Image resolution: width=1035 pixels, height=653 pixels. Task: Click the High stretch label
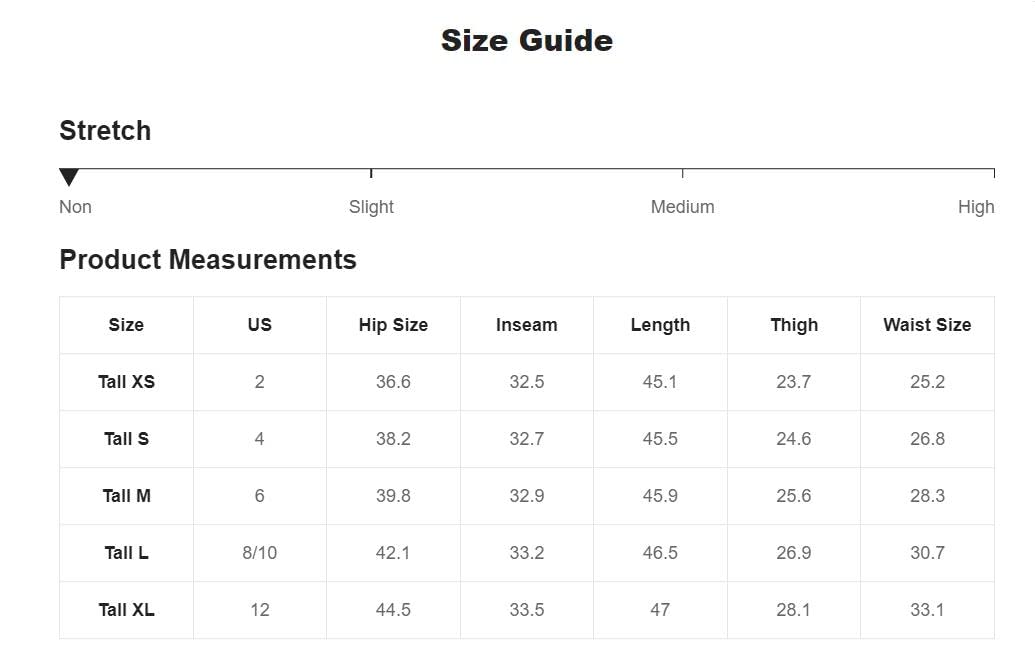975,207
